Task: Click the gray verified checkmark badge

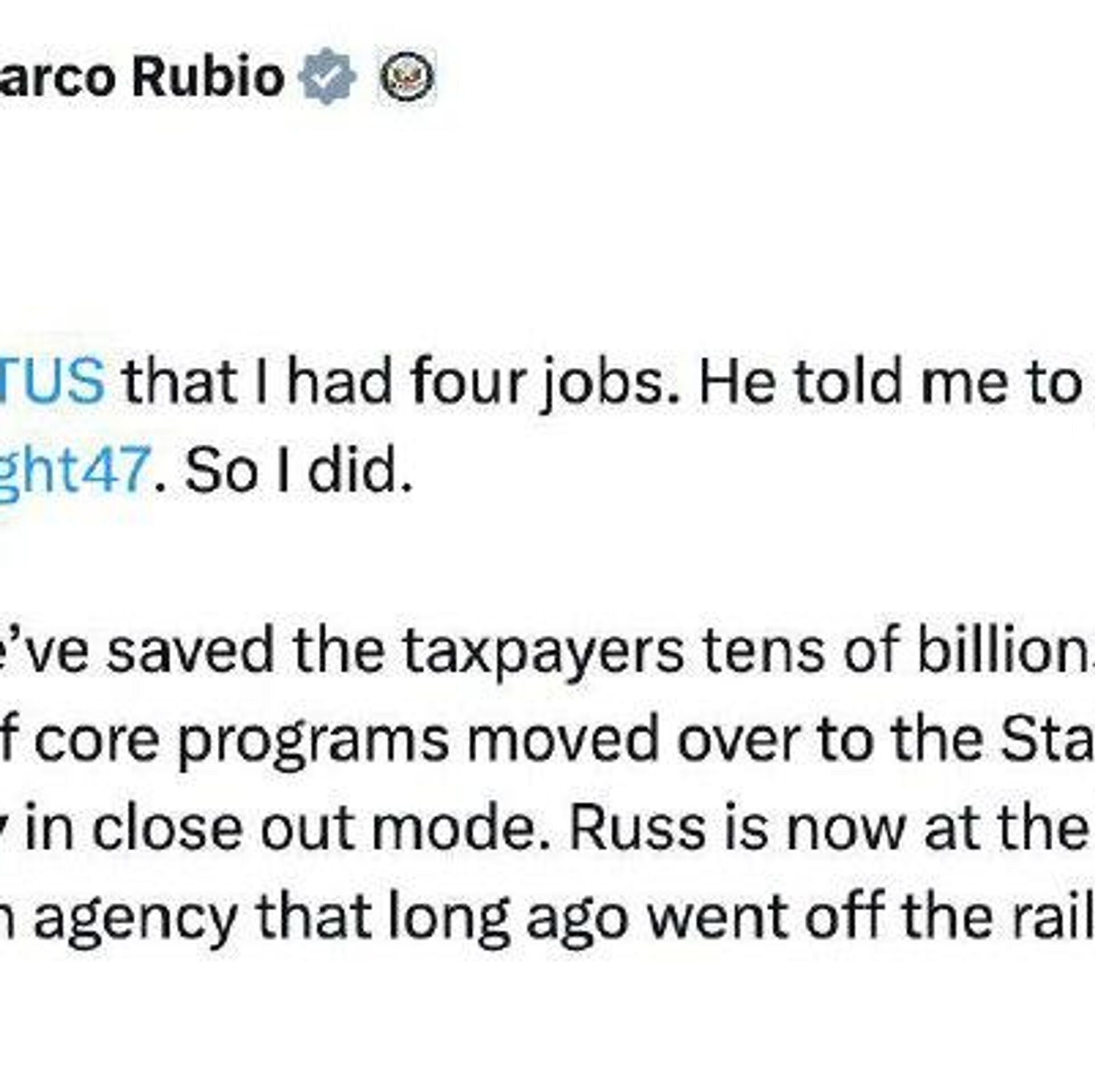Action: 327,76
